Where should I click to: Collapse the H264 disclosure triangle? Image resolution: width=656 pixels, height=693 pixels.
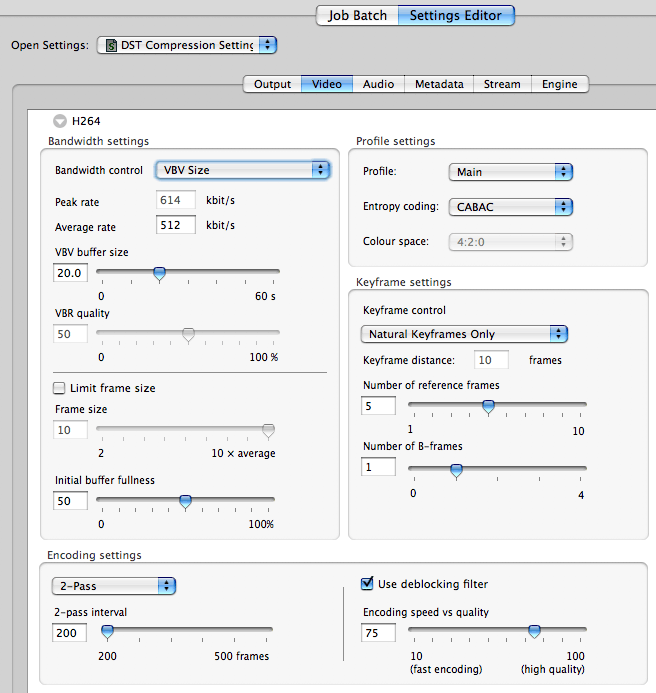tap(61, 121)
